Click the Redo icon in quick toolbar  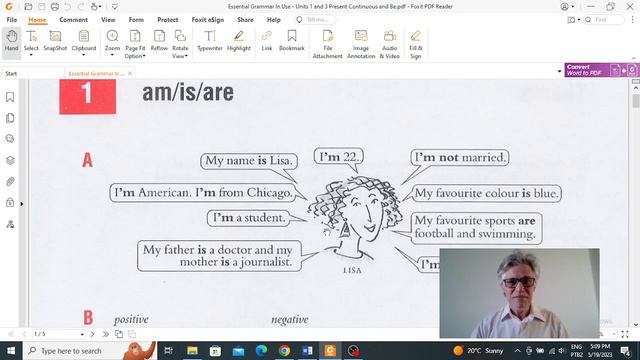[81, 7]
